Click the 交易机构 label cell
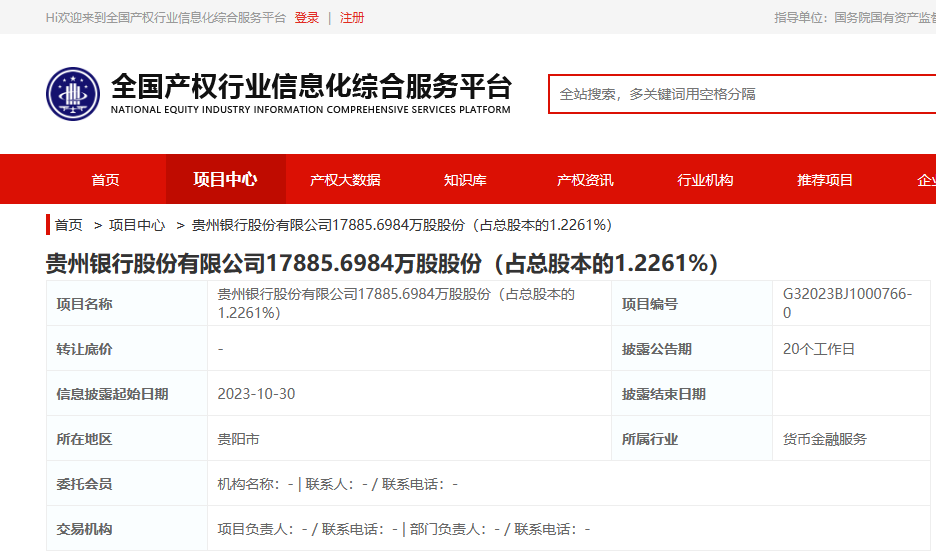This screenshot has width=936, height=553. click(127, 529)
